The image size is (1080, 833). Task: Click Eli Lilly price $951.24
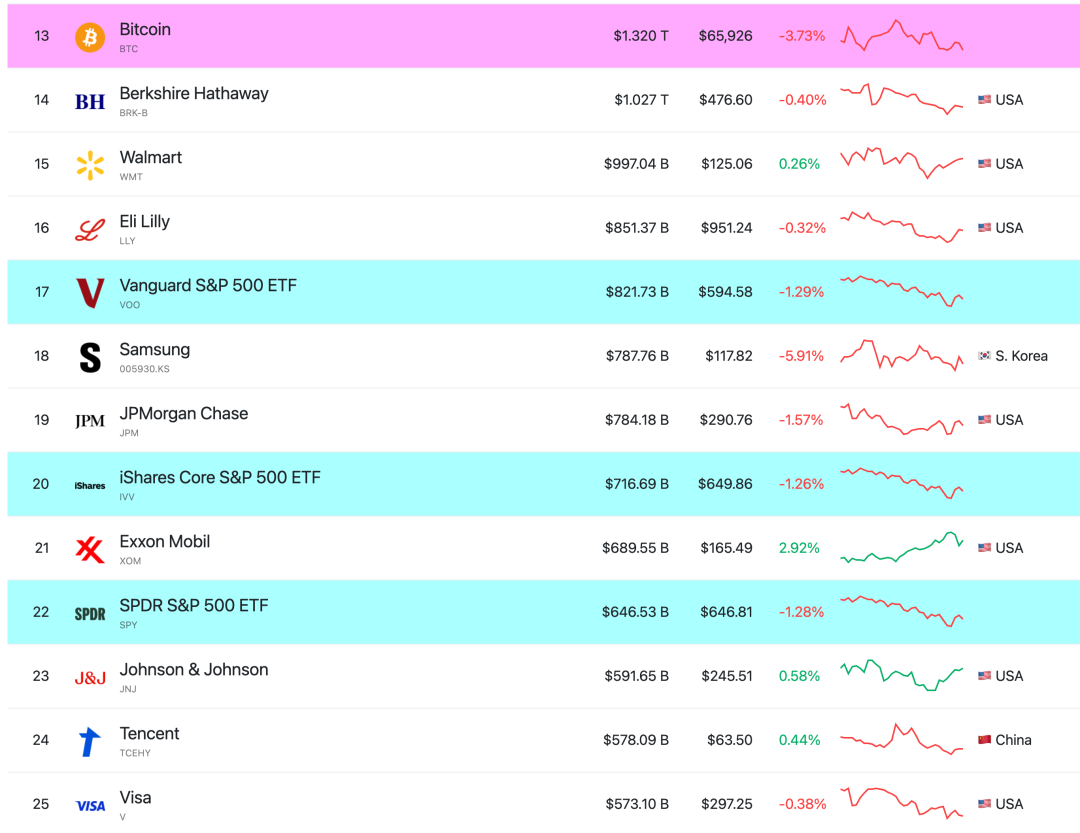point(727,228)
